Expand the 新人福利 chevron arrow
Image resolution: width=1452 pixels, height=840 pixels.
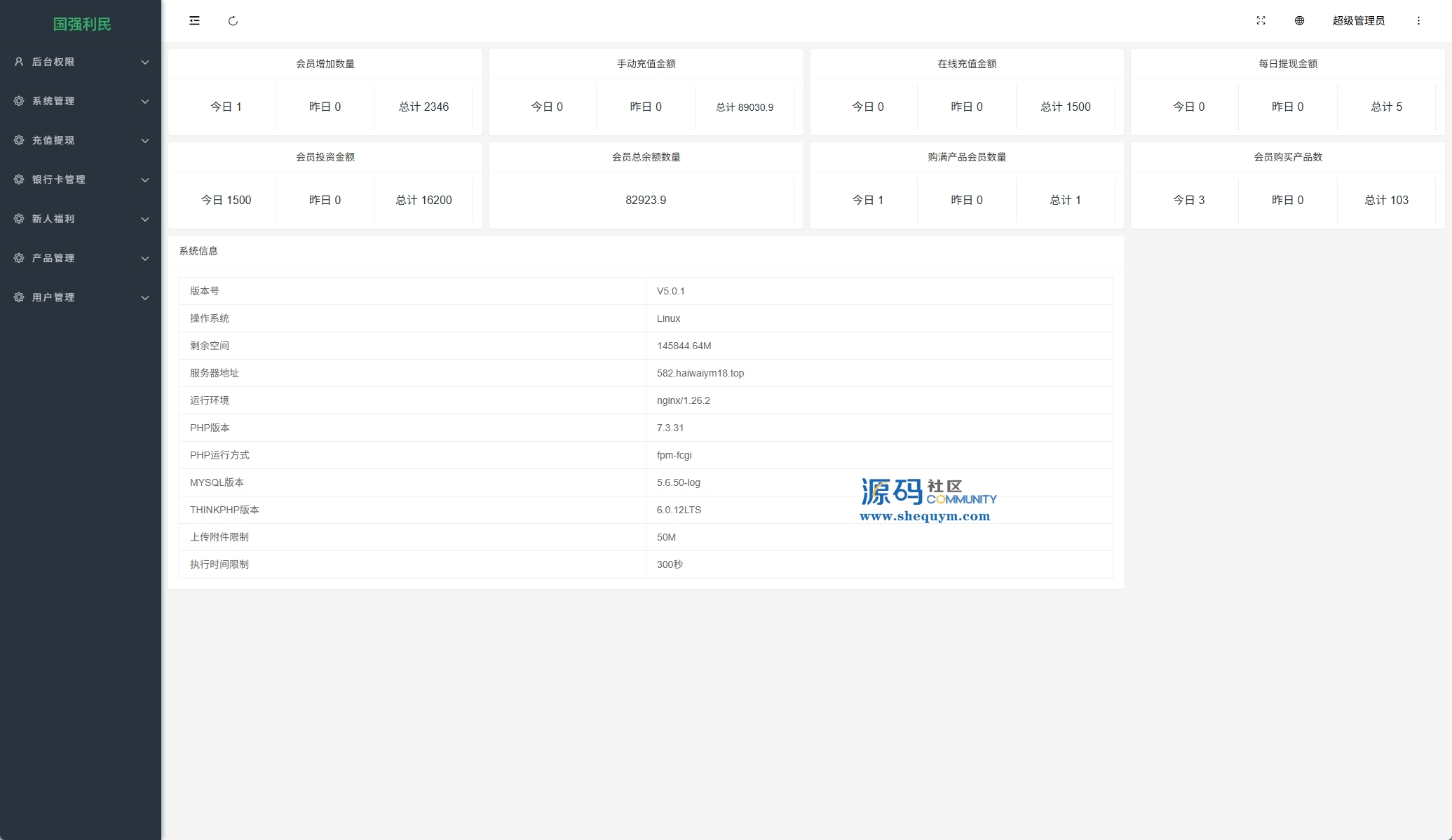(145, 219)
